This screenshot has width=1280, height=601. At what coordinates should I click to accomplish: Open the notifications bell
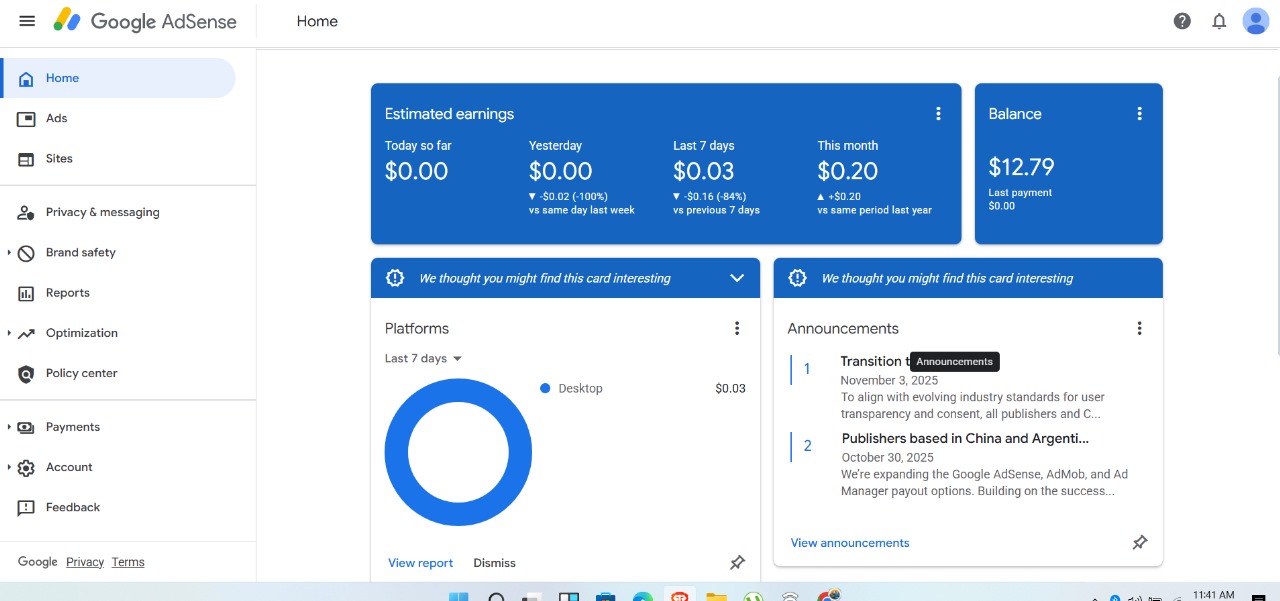[1219, 21]
